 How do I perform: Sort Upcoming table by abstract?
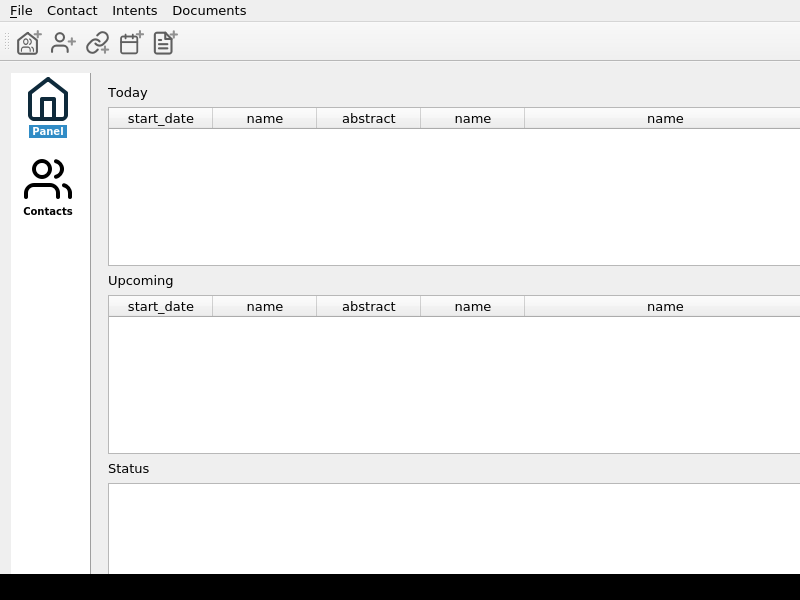[368, 307]
